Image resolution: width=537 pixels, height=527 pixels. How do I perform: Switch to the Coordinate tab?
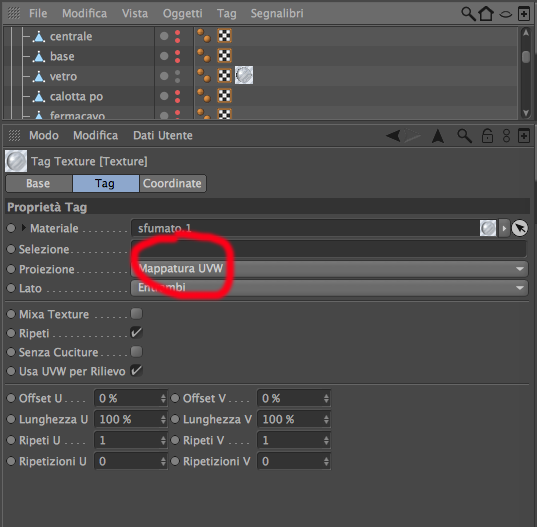click(172, 183)
